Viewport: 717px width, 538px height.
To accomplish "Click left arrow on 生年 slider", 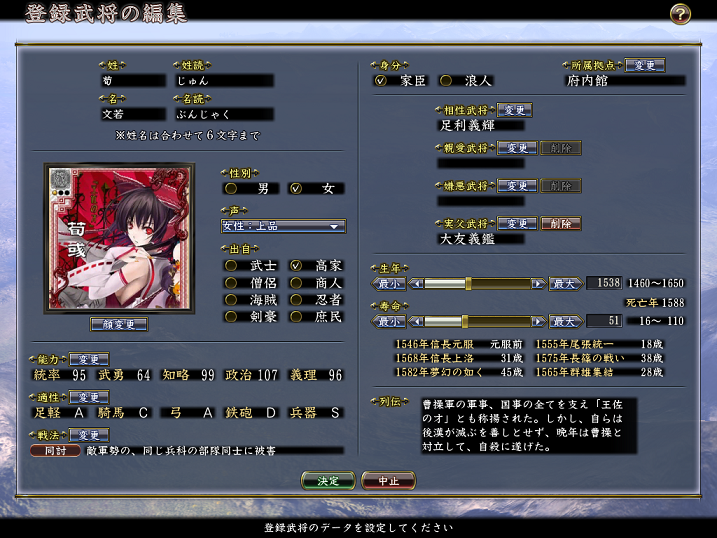I will pyautogui.click(x=416, y=284).
